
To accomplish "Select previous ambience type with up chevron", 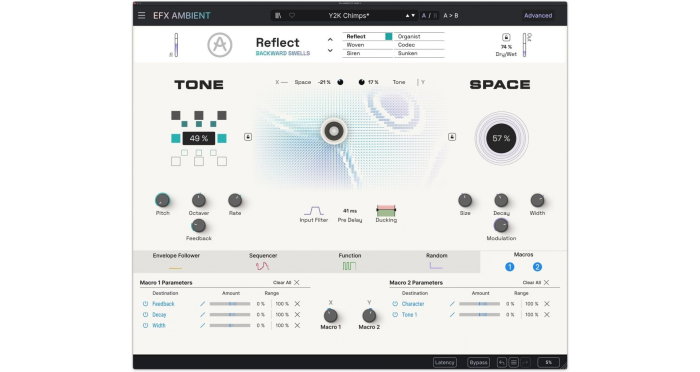I will point(330,40).
